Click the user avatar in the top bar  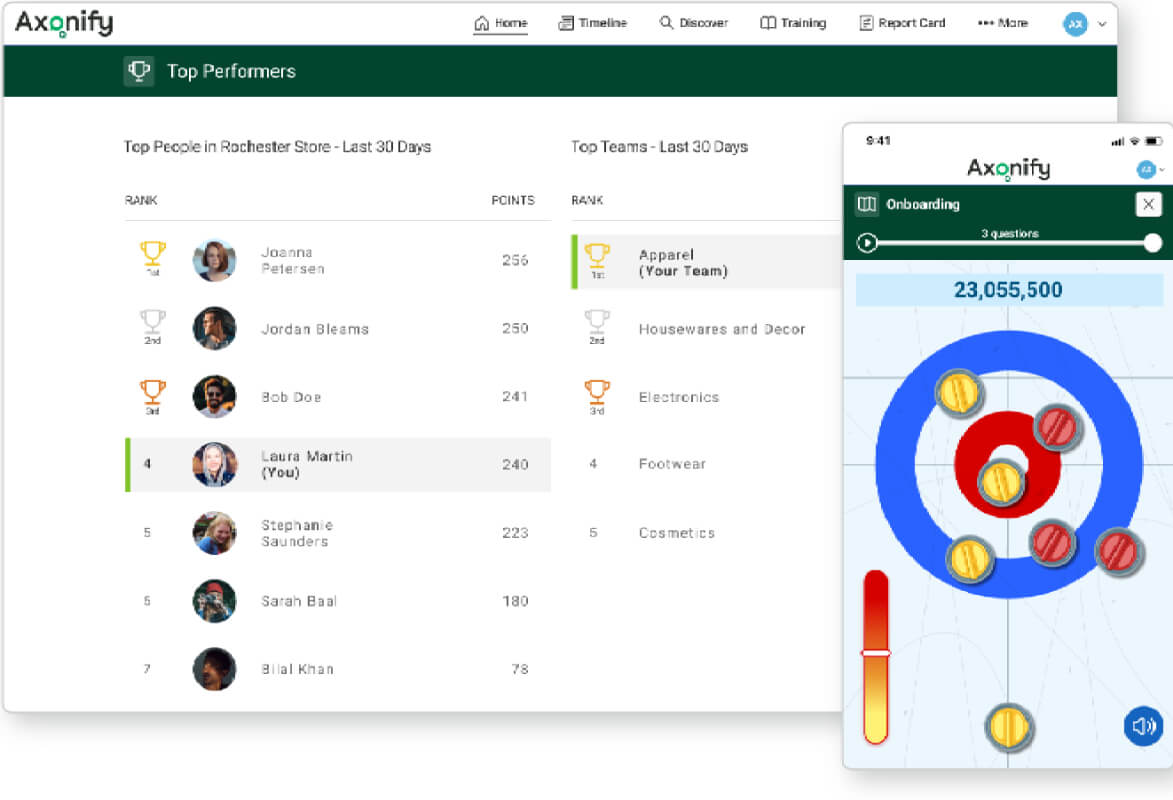pos(1075,24)
